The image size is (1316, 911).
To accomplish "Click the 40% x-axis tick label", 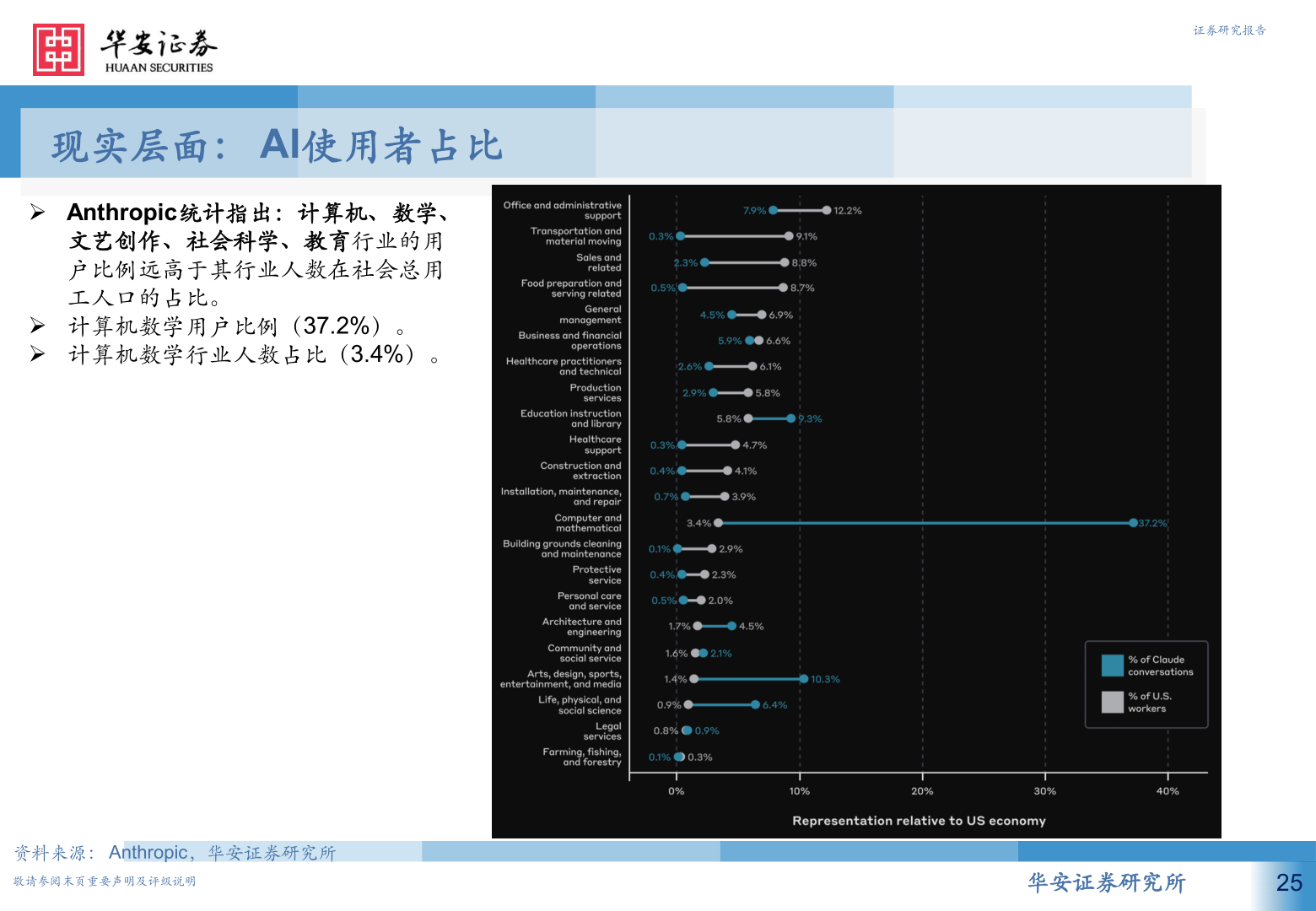I will click(1168, 791).
